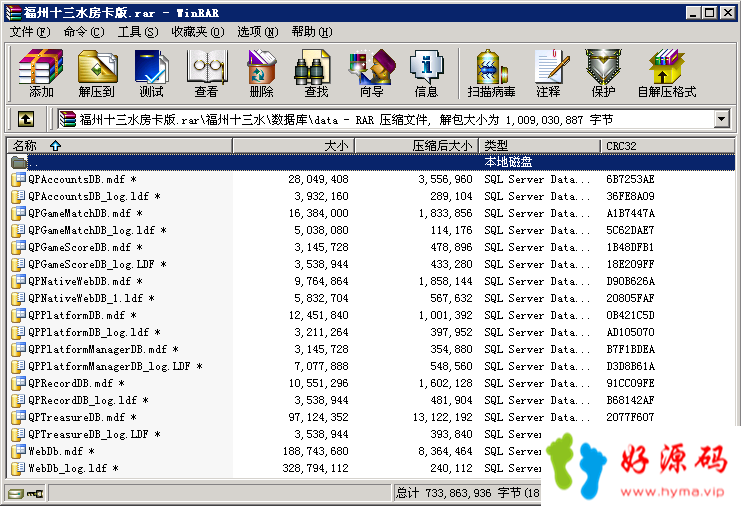Open the Commands (命令) menu
The width and height of the screenshot is (741, 506).
coord(84,32)
